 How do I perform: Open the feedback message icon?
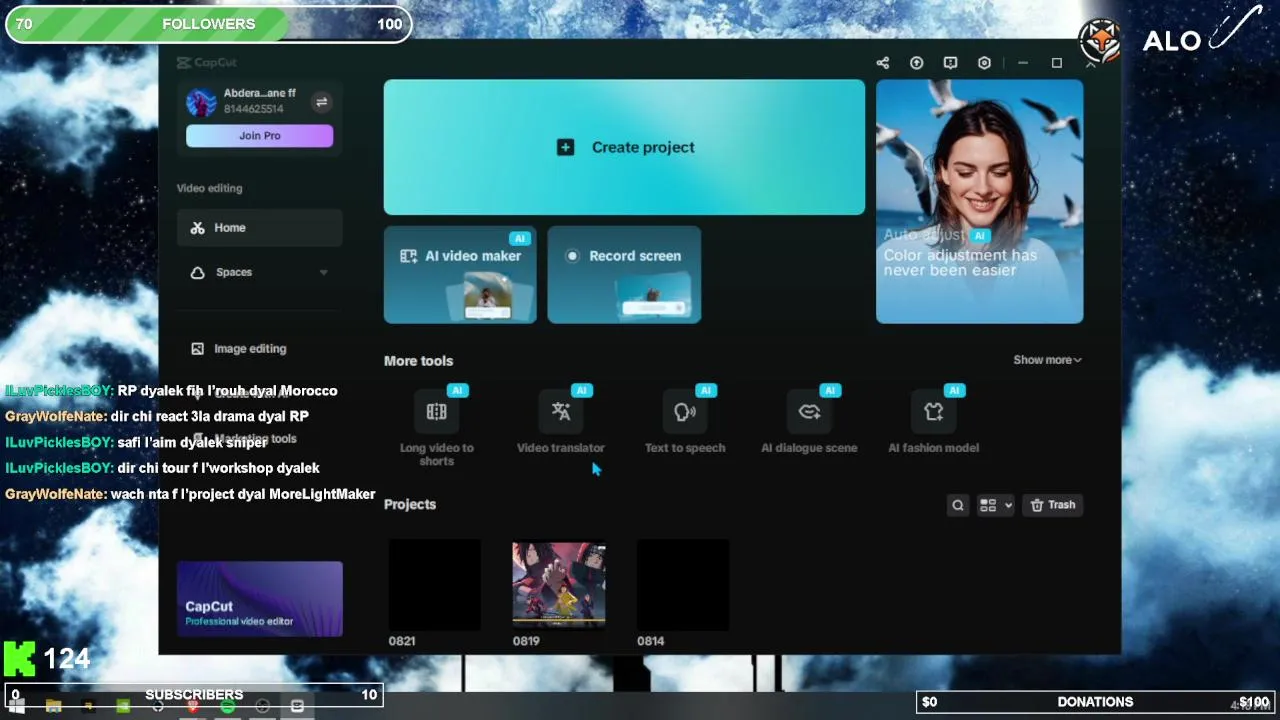pyautogui.click(x=950, y=63)
